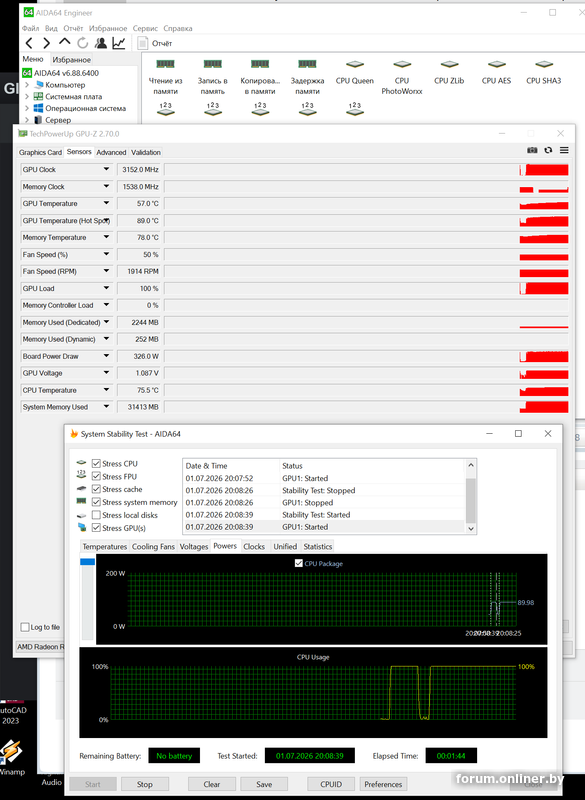This screenshot has width=585, height=800.
Task: Take GPU-Z screenshot with camera icon
Action: [x=532, y=150]
